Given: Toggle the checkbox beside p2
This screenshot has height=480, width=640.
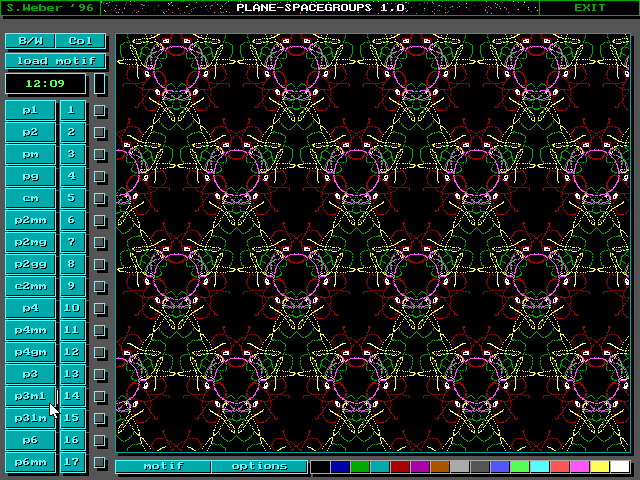Looking at the screenshot, I should 99,133.
